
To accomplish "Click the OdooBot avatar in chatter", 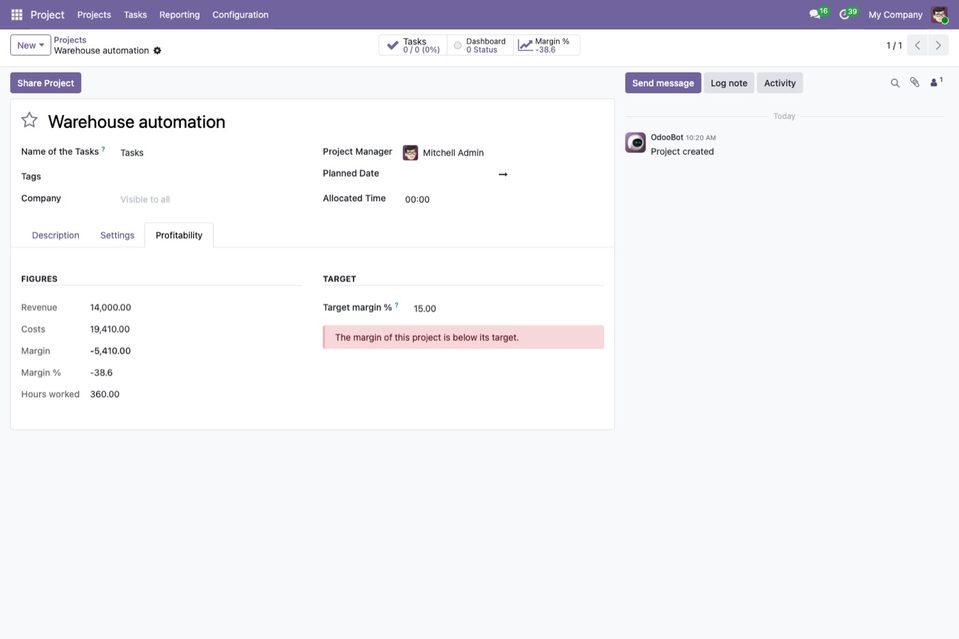I will pyautogui.click(x=635, y=142).
